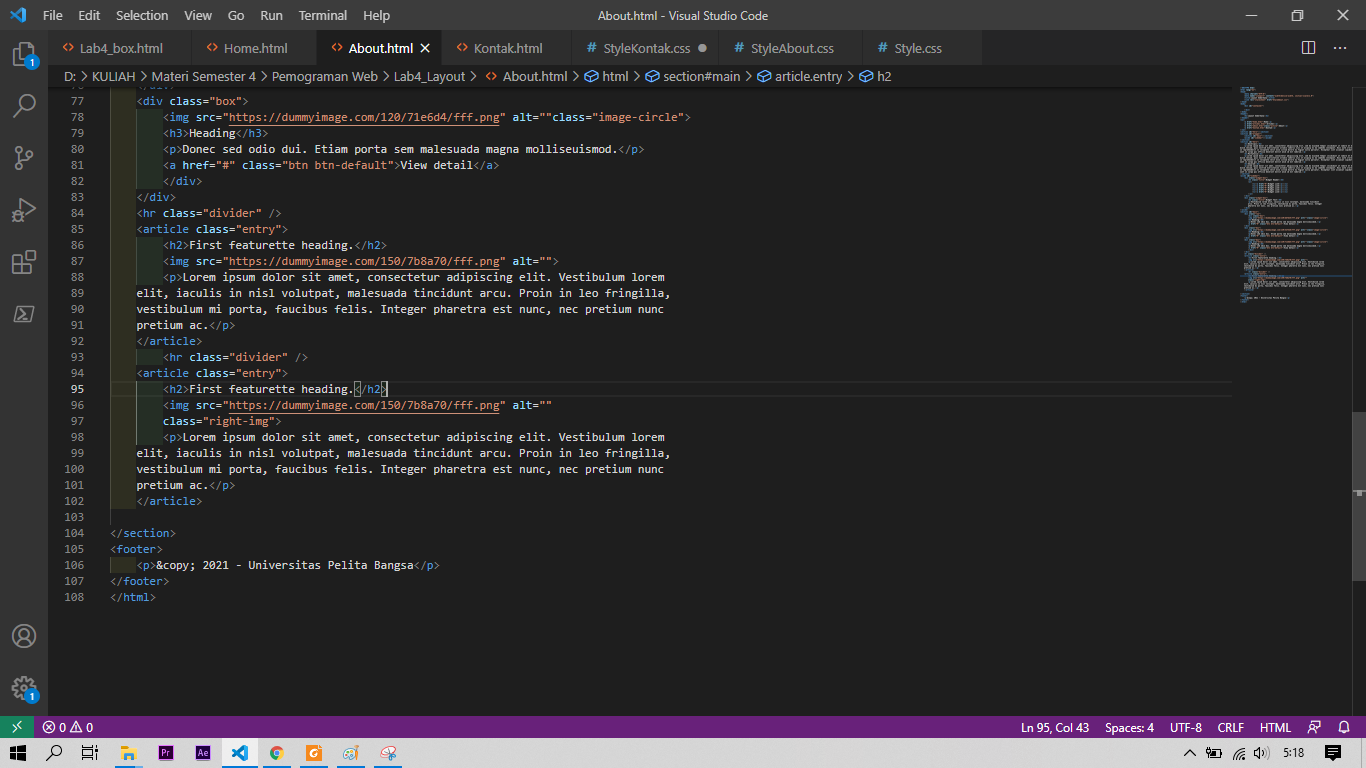The height and width of the screenshot is (768, 1366).
Task: Click the Tweet Feedback smiley icon
Action: tap(1313, 727)
